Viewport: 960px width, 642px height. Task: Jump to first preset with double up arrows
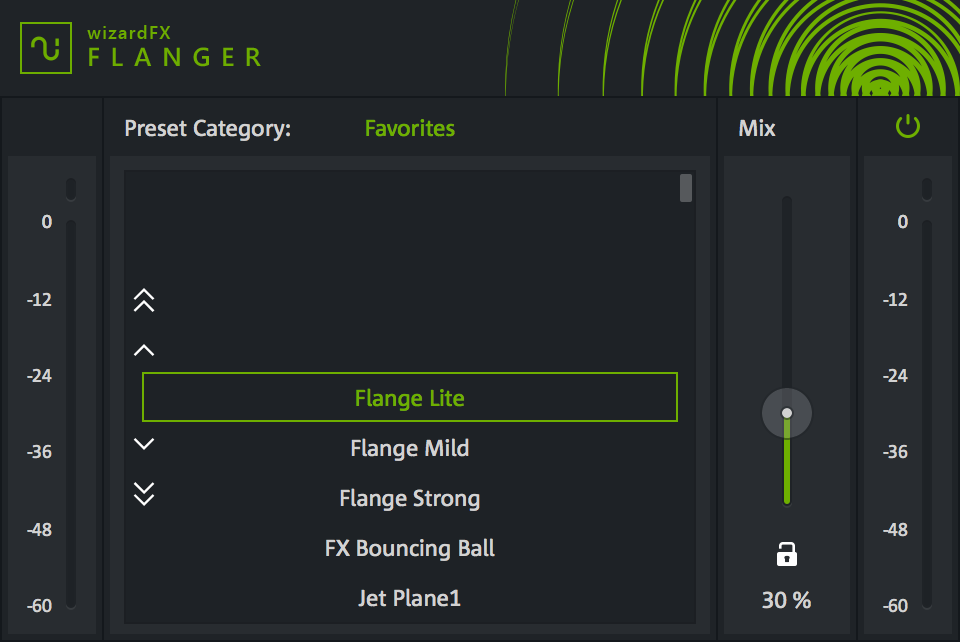click(x=144, y=300)
